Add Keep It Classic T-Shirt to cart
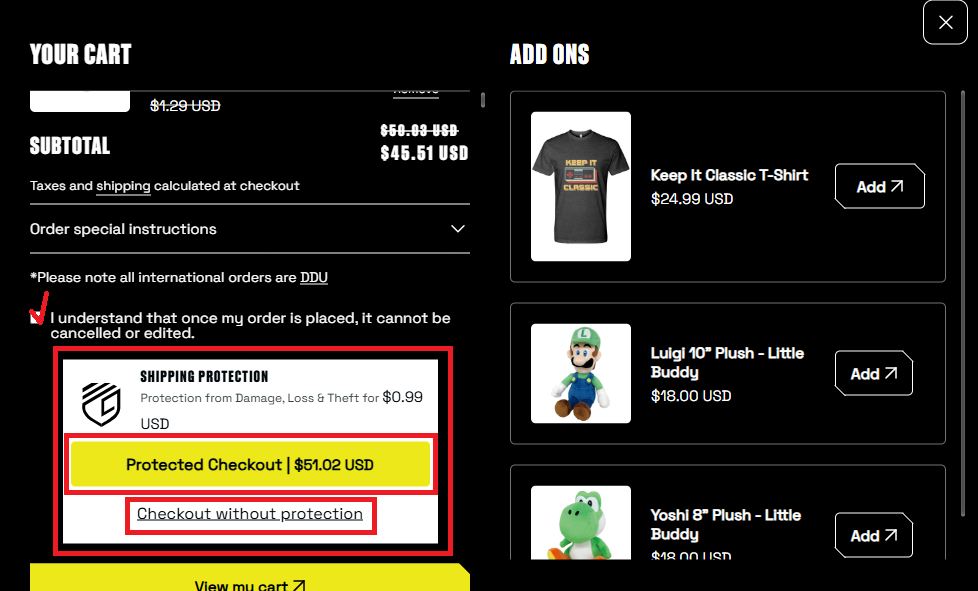This screenshot has width=978, height=591. (x=879, y=186)
